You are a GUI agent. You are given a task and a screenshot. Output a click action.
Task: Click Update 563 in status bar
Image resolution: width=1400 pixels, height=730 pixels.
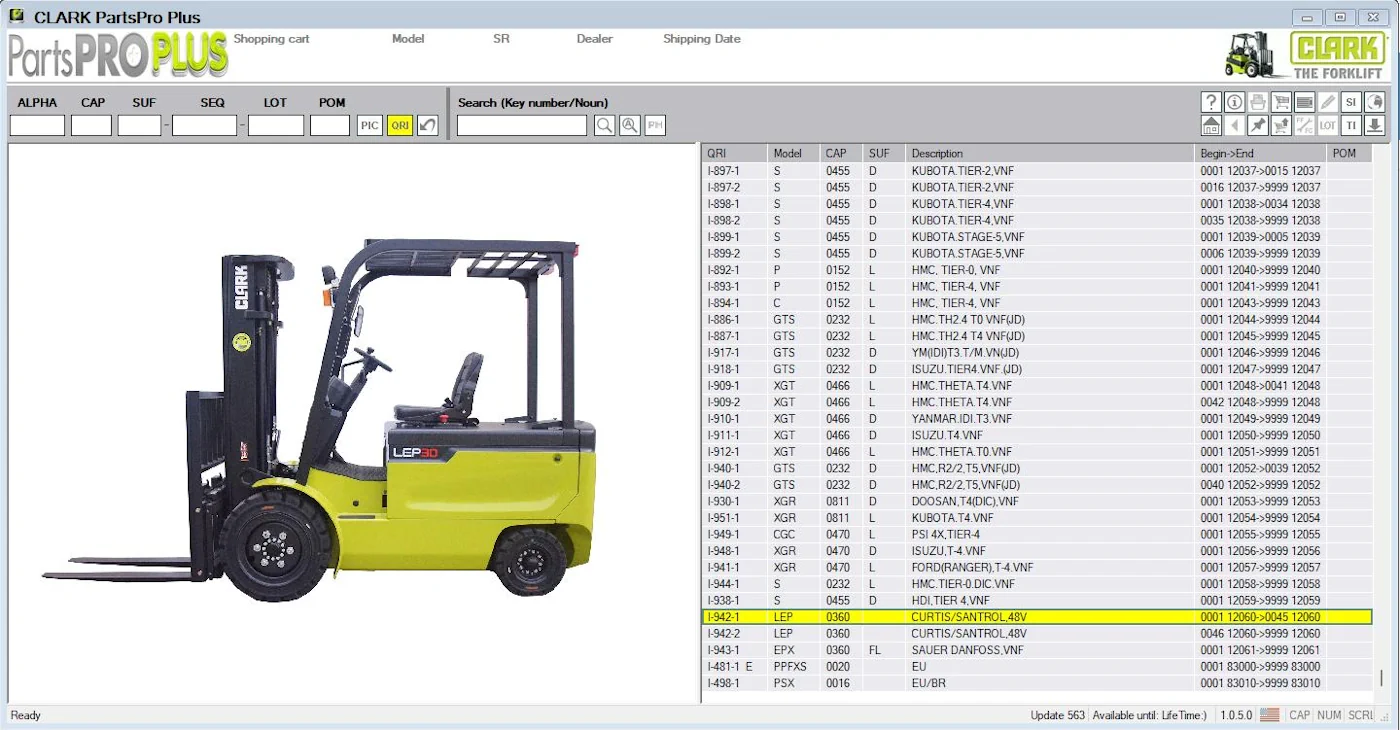point(1057,715)
